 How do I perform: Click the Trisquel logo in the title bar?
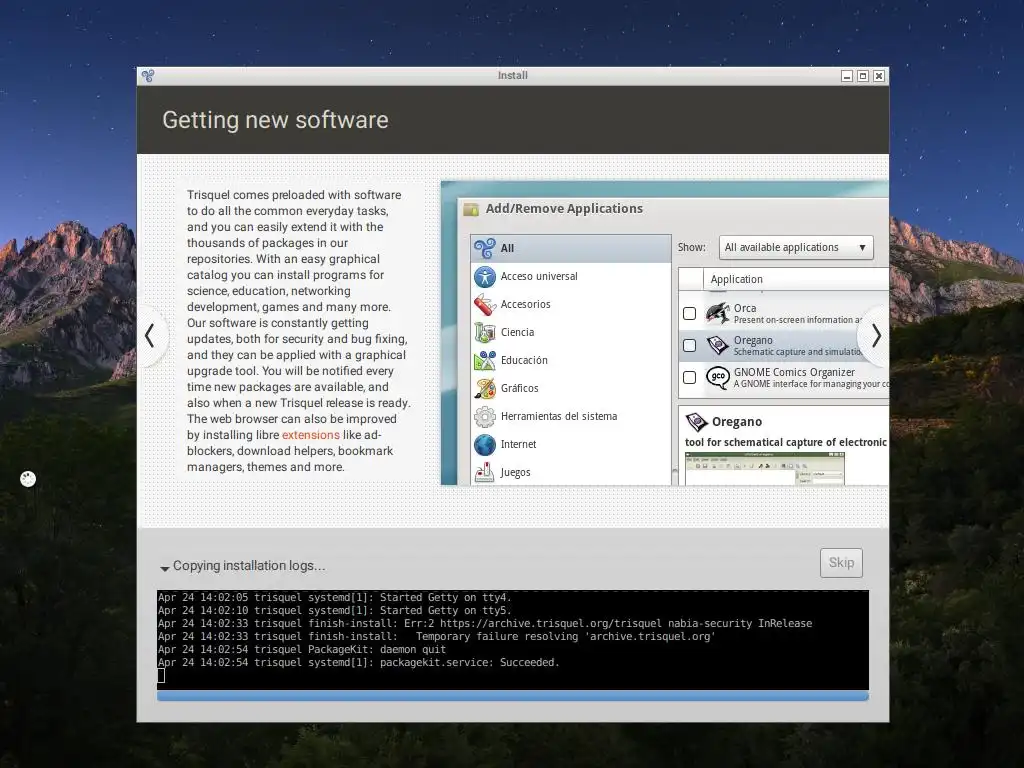coord(148,76)
